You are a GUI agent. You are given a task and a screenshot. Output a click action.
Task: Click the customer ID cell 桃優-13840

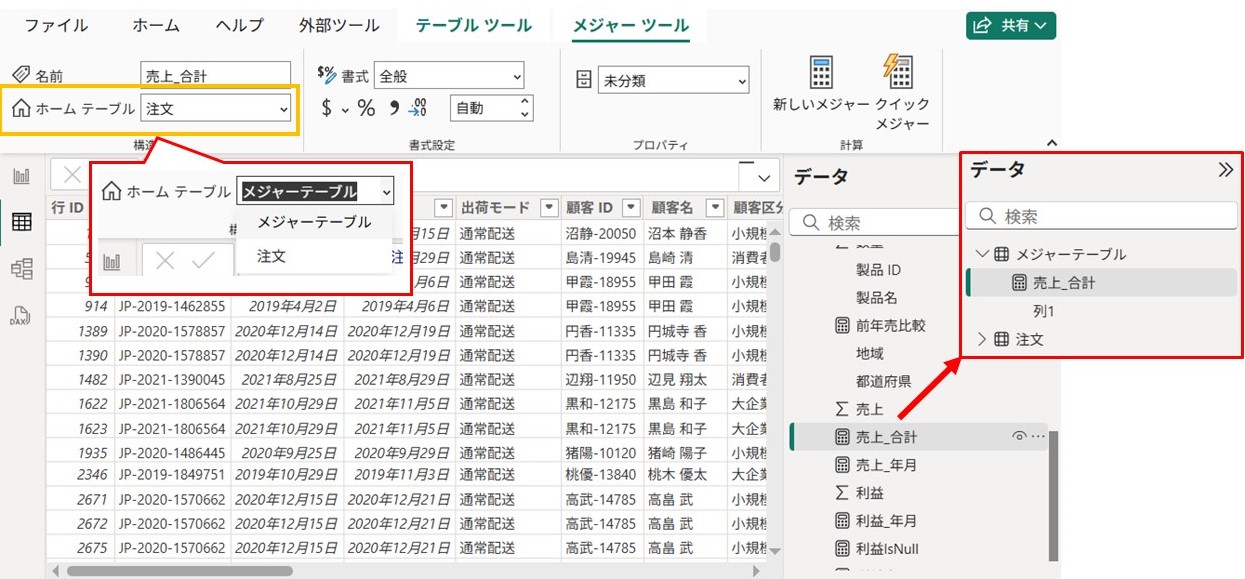tap(600, 474)
